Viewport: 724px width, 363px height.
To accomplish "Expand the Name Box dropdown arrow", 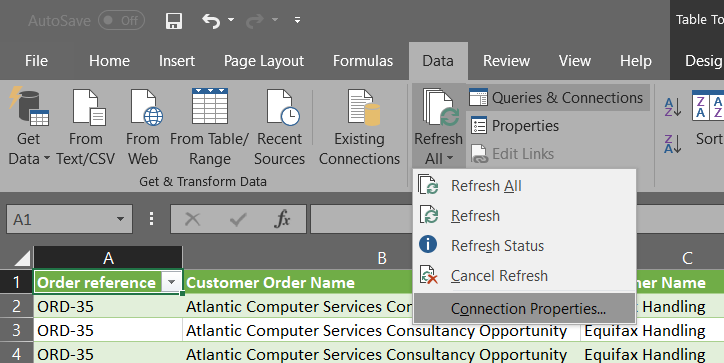I will [121, 219].
